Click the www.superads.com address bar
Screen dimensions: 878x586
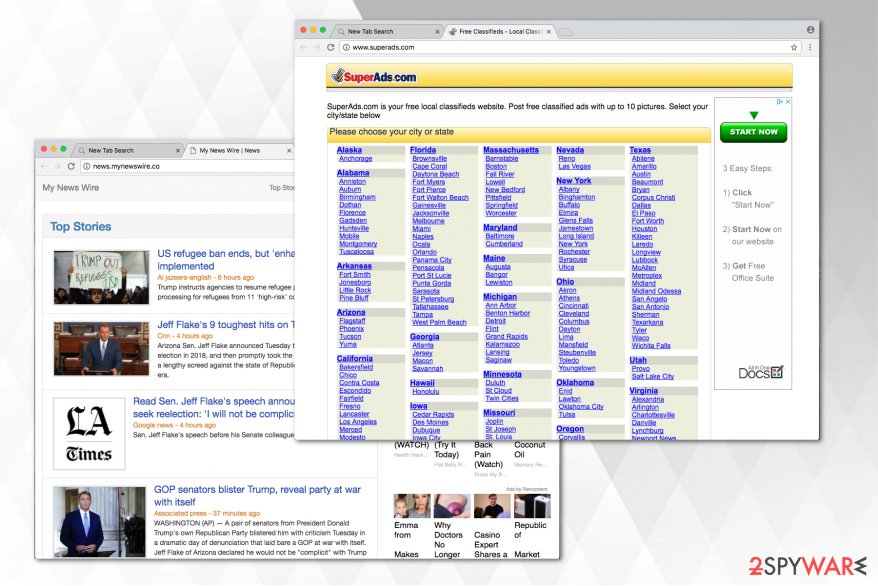(568, 48)
